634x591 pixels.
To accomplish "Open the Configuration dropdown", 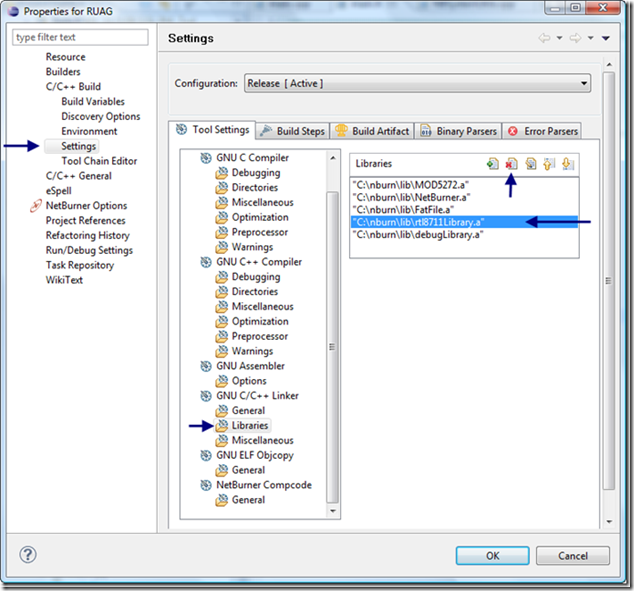I will [417, 83].
